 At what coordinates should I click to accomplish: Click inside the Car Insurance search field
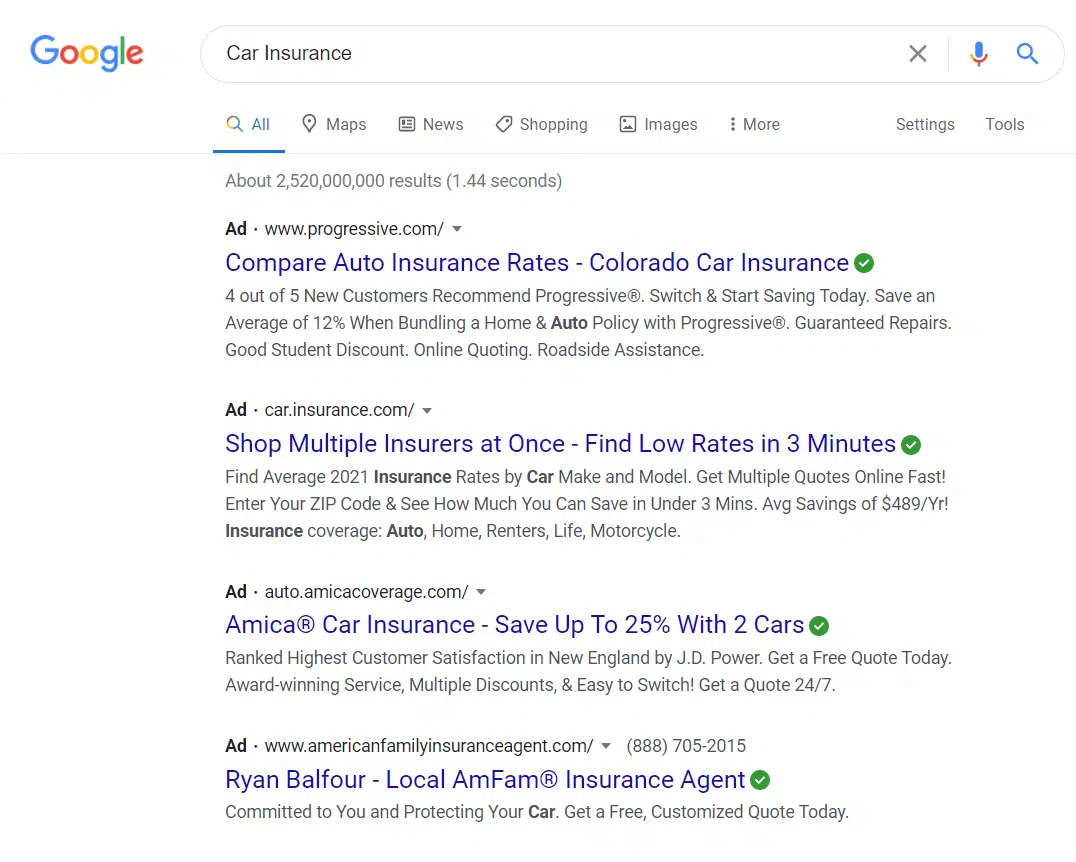coord(550,54)
